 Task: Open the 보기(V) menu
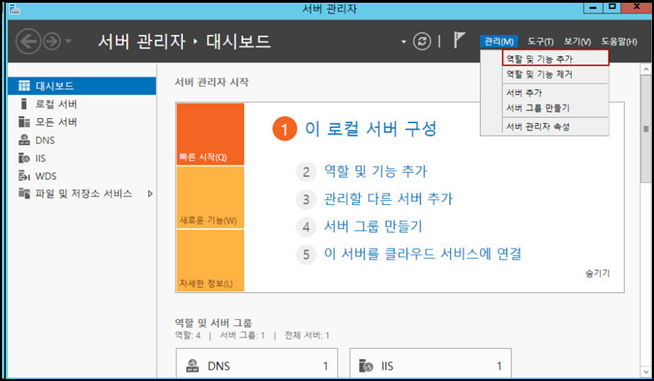tap(577, 42)
